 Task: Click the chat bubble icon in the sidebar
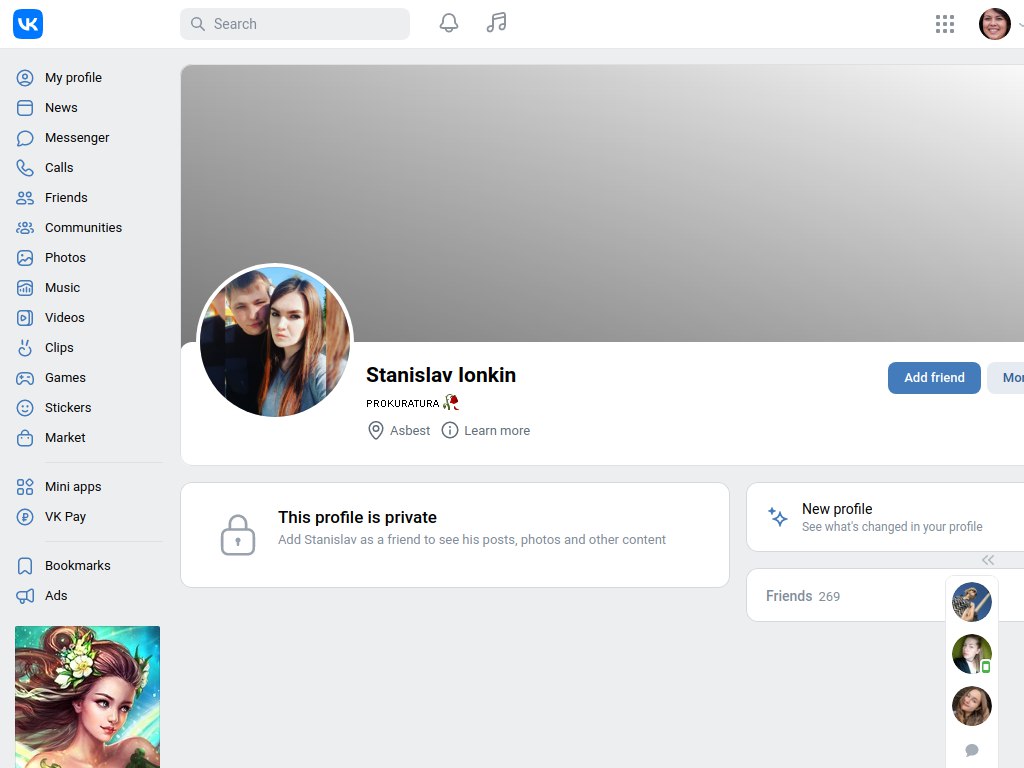(971, 750)
